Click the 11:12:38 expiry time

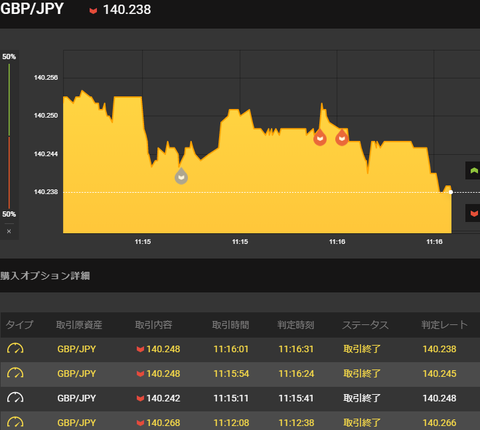pos(296,423)
